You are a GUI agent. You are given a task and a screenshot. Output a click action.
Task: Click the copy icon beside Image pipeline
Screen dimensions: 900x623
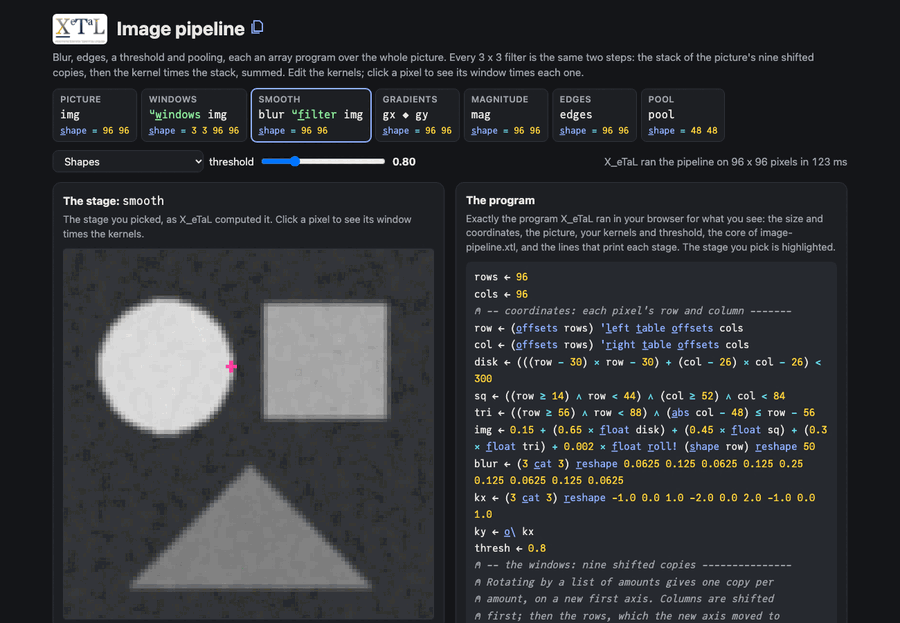258,28
